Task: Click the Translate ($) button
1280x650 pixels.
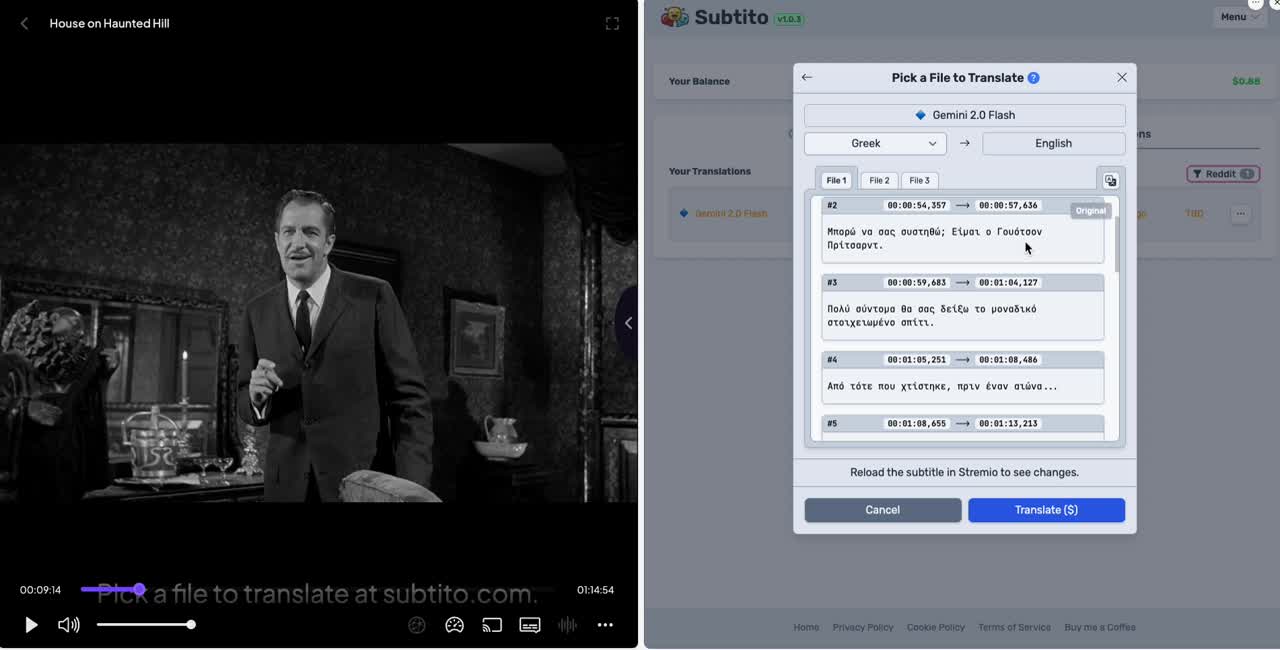Action: [x=1046, y=509]
